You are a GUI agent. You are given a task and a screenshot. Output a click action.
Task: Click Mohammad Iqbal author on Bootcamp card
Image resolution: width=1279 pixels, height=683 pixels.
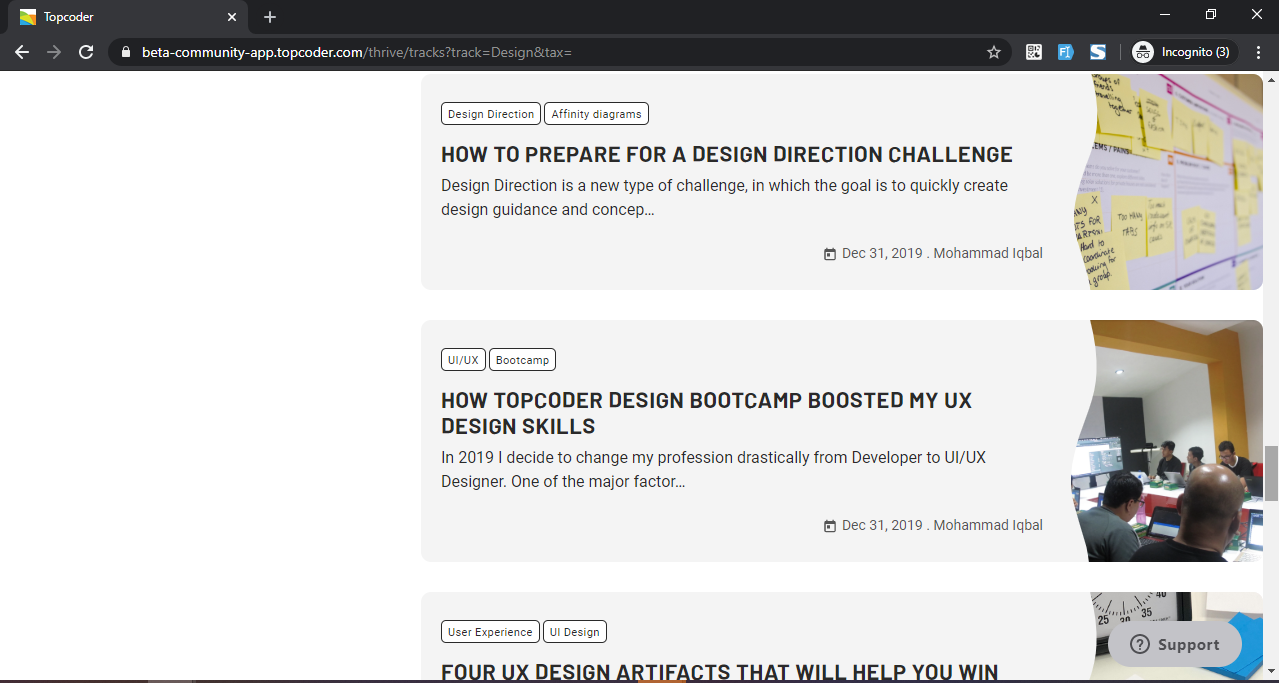click(988, 526)
